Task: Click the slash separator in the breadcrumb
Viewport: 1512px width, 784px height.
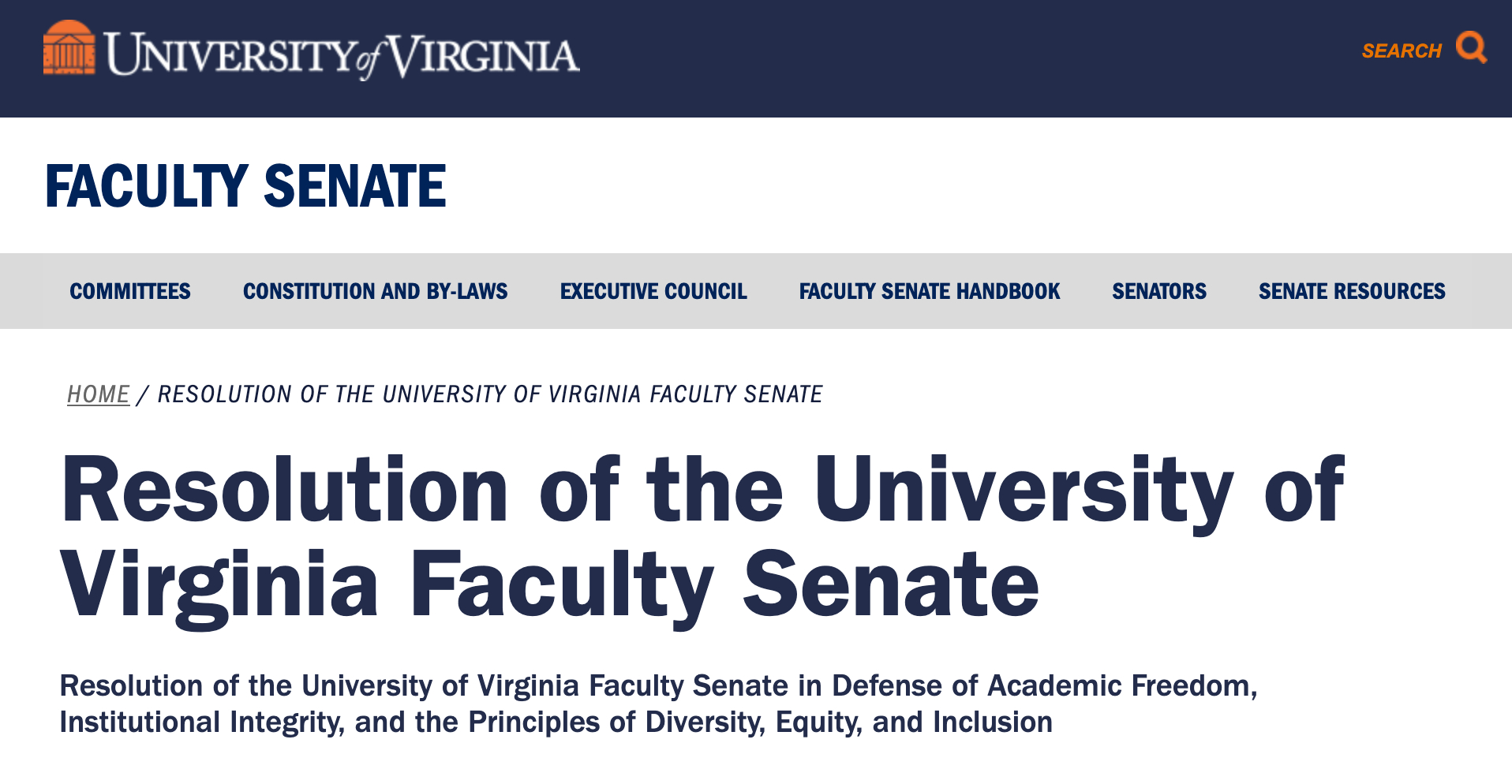Action: [142, 394]
